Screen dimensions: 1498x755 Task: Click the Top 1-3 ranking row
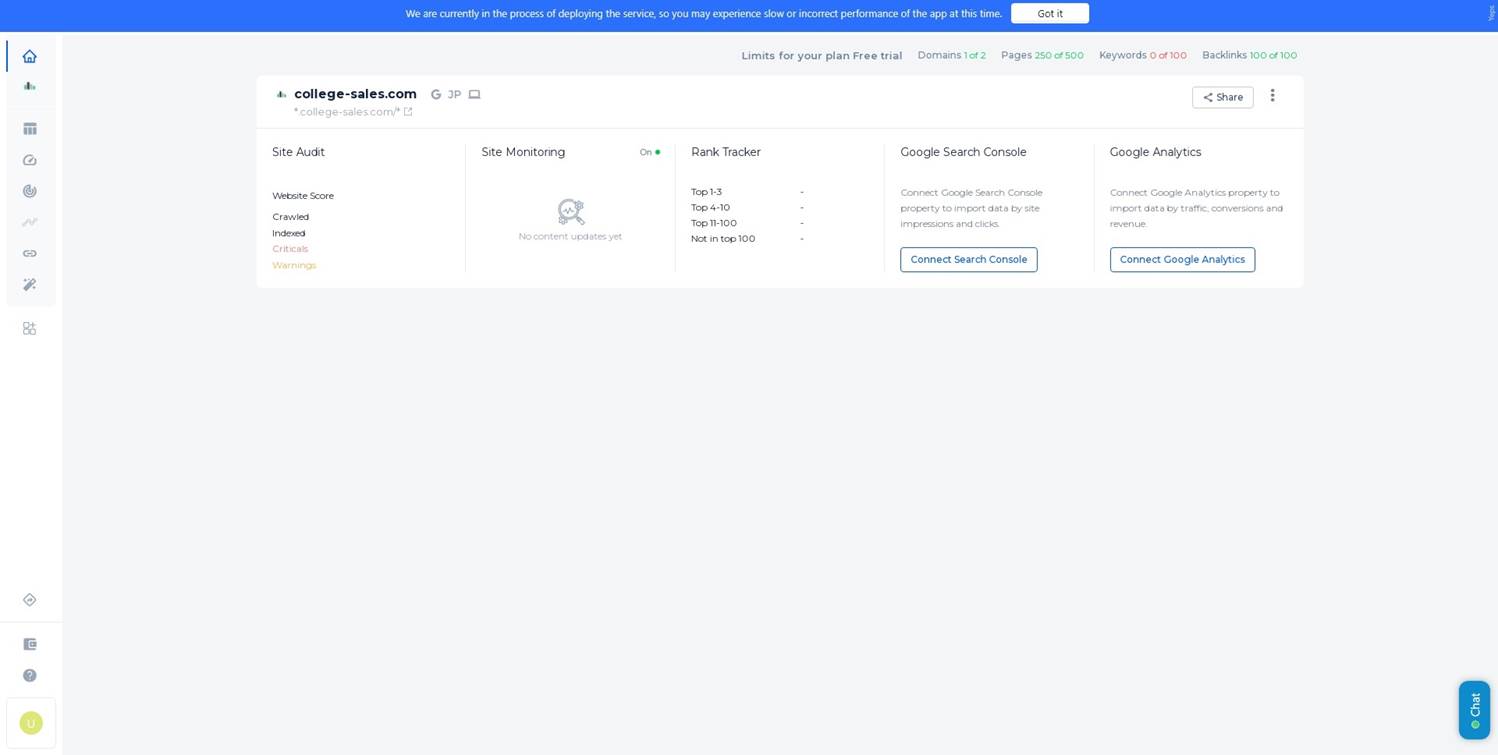748,192
